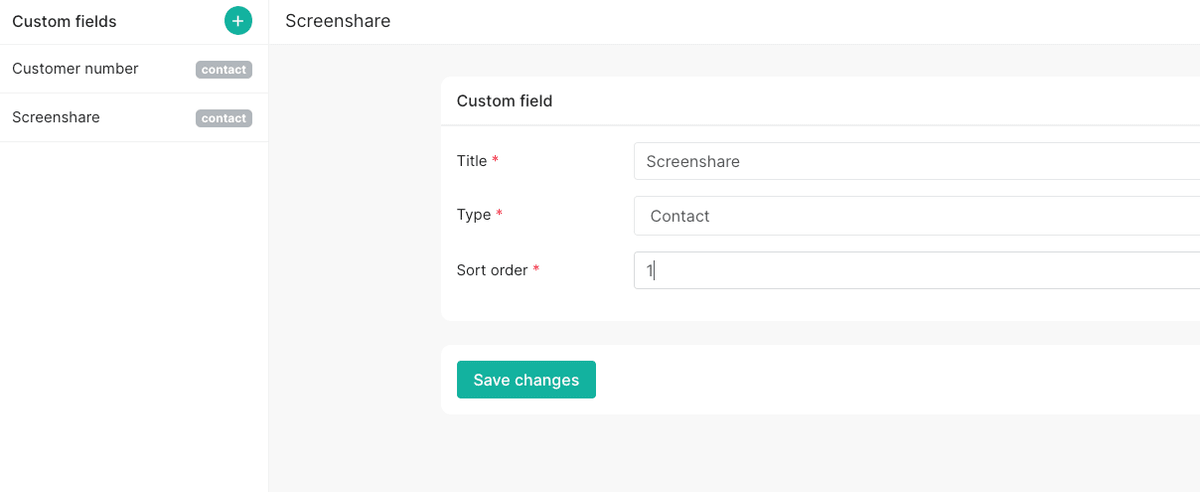Focus the Title input containing Screenshare
Screen dimensions: 1200x492
[x=917, y=161]
